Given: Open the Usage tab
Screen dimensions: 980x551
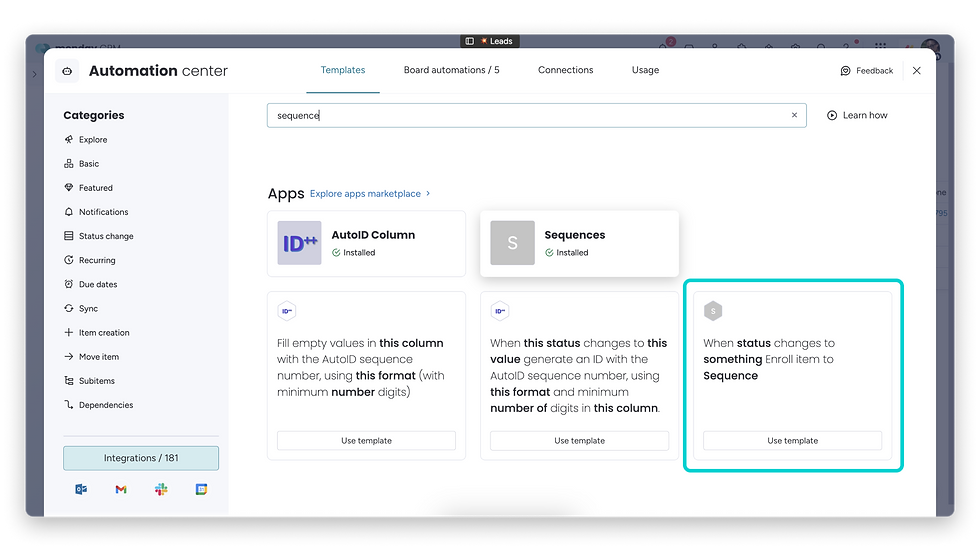Looking at the screenshot, I should click(645, 70).
